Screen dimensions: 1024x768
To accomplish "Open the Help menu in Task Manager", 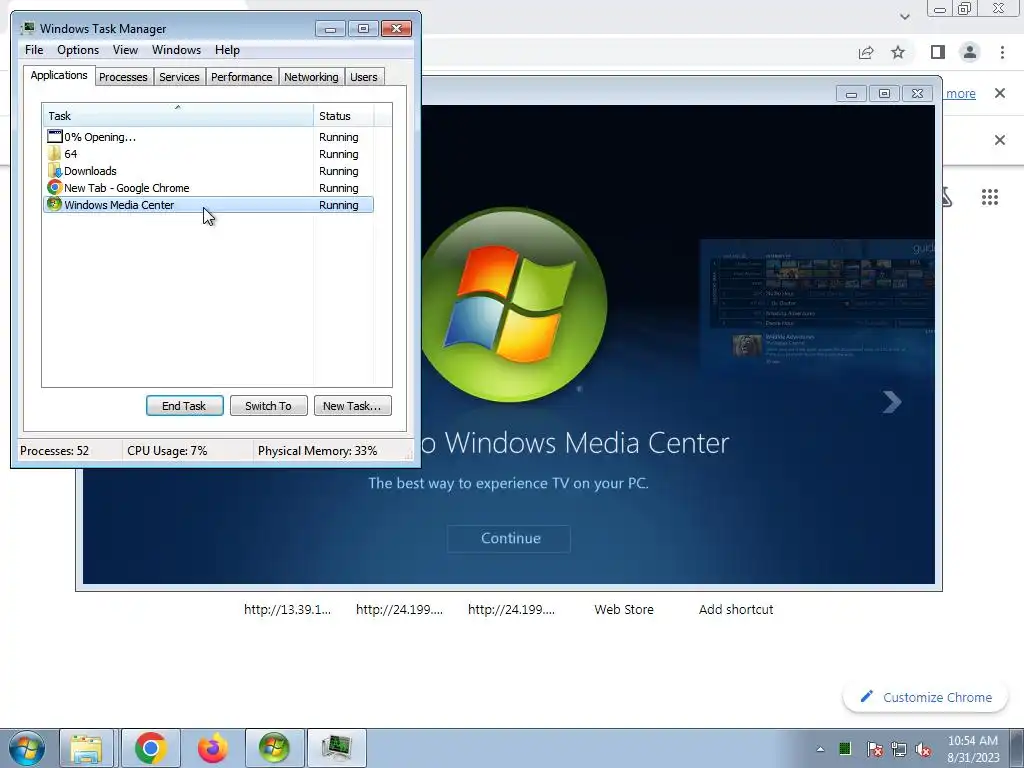I will [x=227, y=50].
